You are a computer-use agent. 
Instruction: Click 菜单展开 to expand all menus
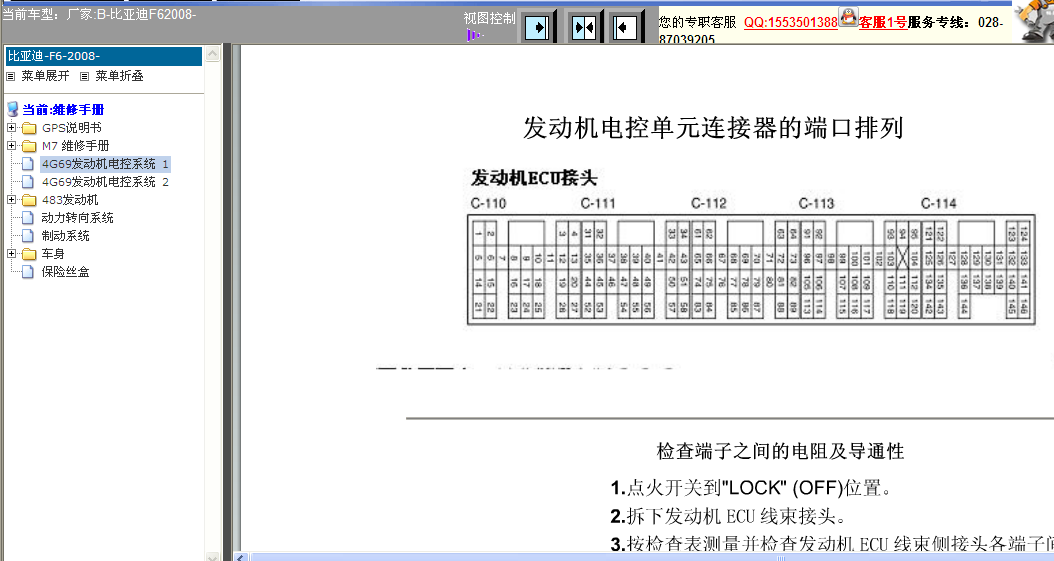(45, 76)
